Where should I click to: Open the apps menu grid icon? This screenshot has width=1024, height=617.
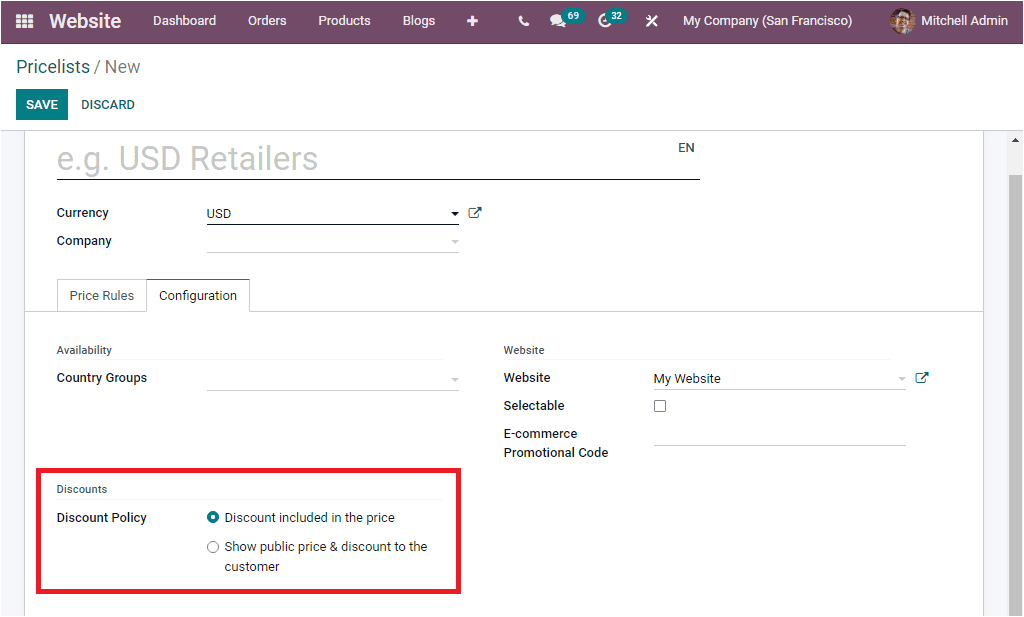coord(20,20)
